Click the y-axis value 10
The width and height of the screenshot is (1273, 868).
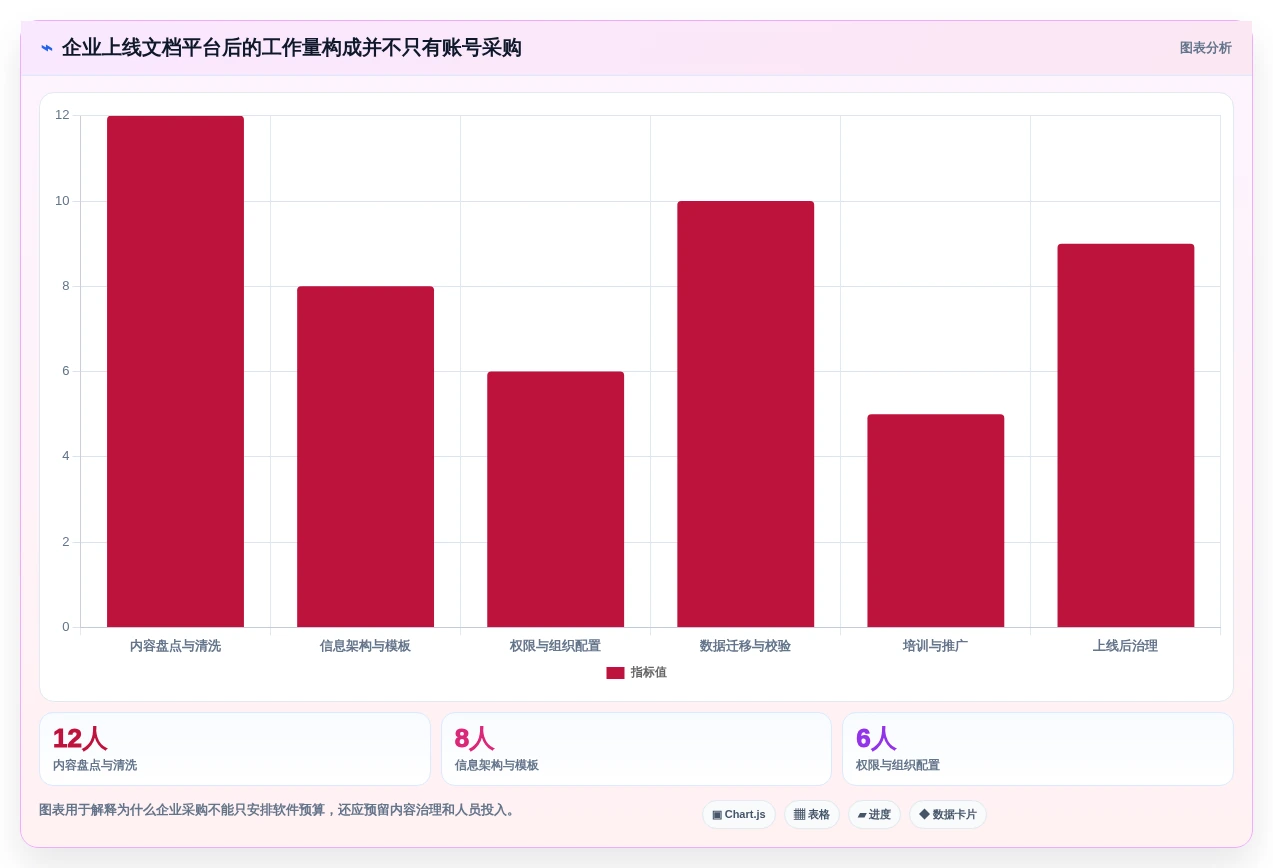tap(62, 201)
